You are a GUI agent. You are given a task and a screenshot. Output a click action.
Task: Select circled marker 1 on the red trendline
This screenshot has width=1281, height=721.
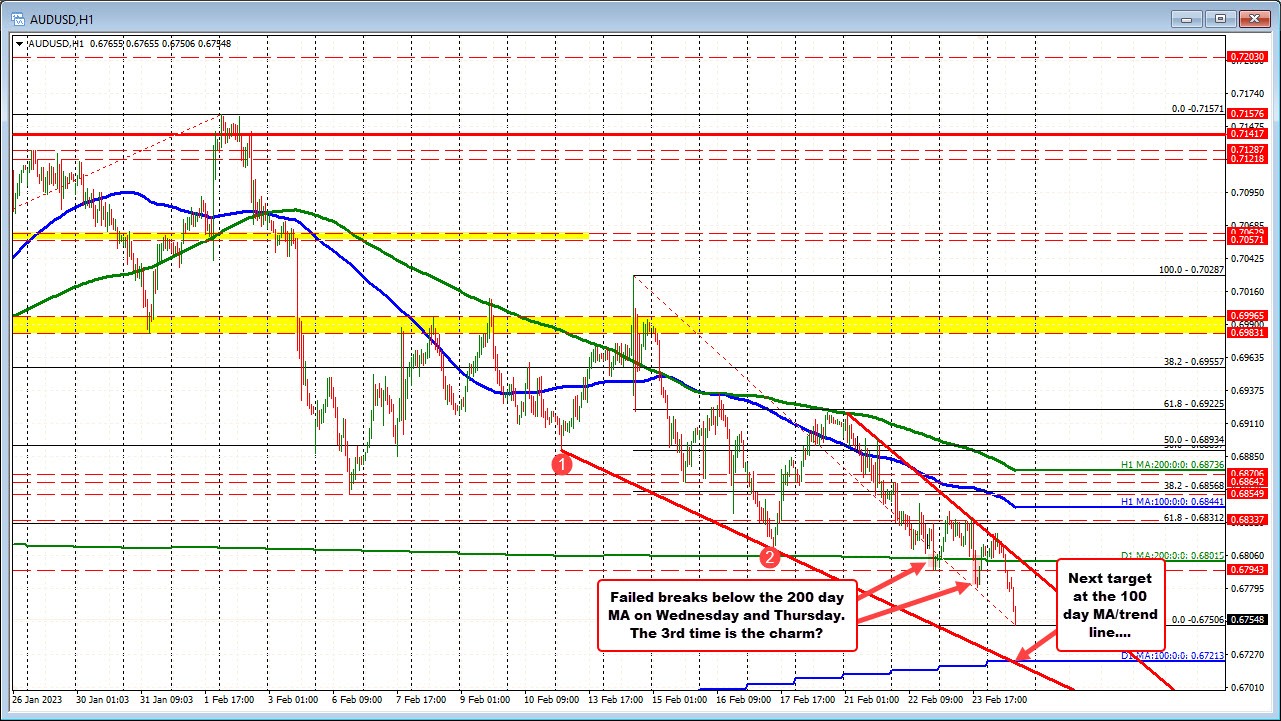(561, 463)
